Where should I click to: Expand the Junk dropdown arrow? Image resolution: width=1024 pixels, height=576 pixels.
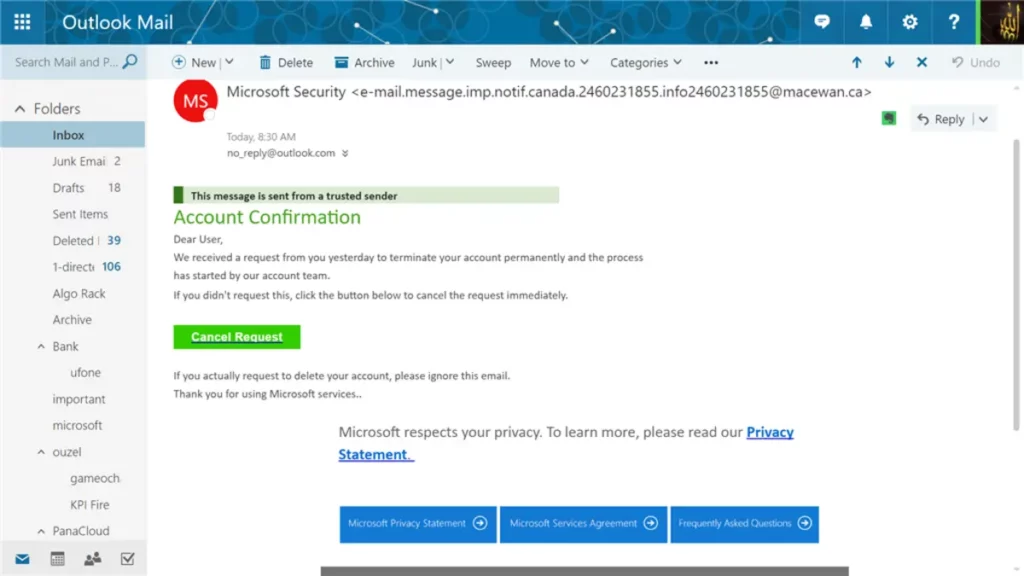pyautogui.click(x=450, y=62)
